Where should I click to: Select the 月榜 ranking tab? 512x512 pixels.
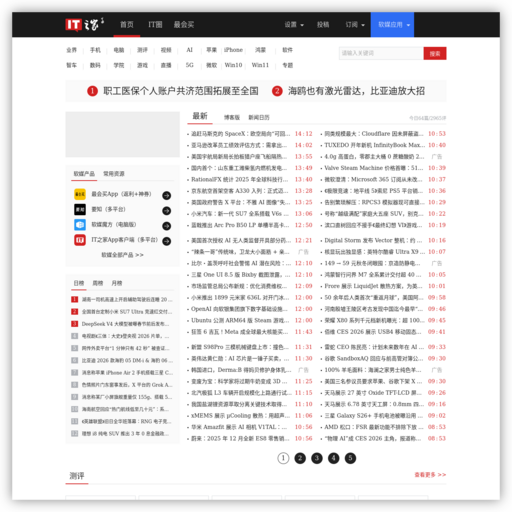pos(117,283)
